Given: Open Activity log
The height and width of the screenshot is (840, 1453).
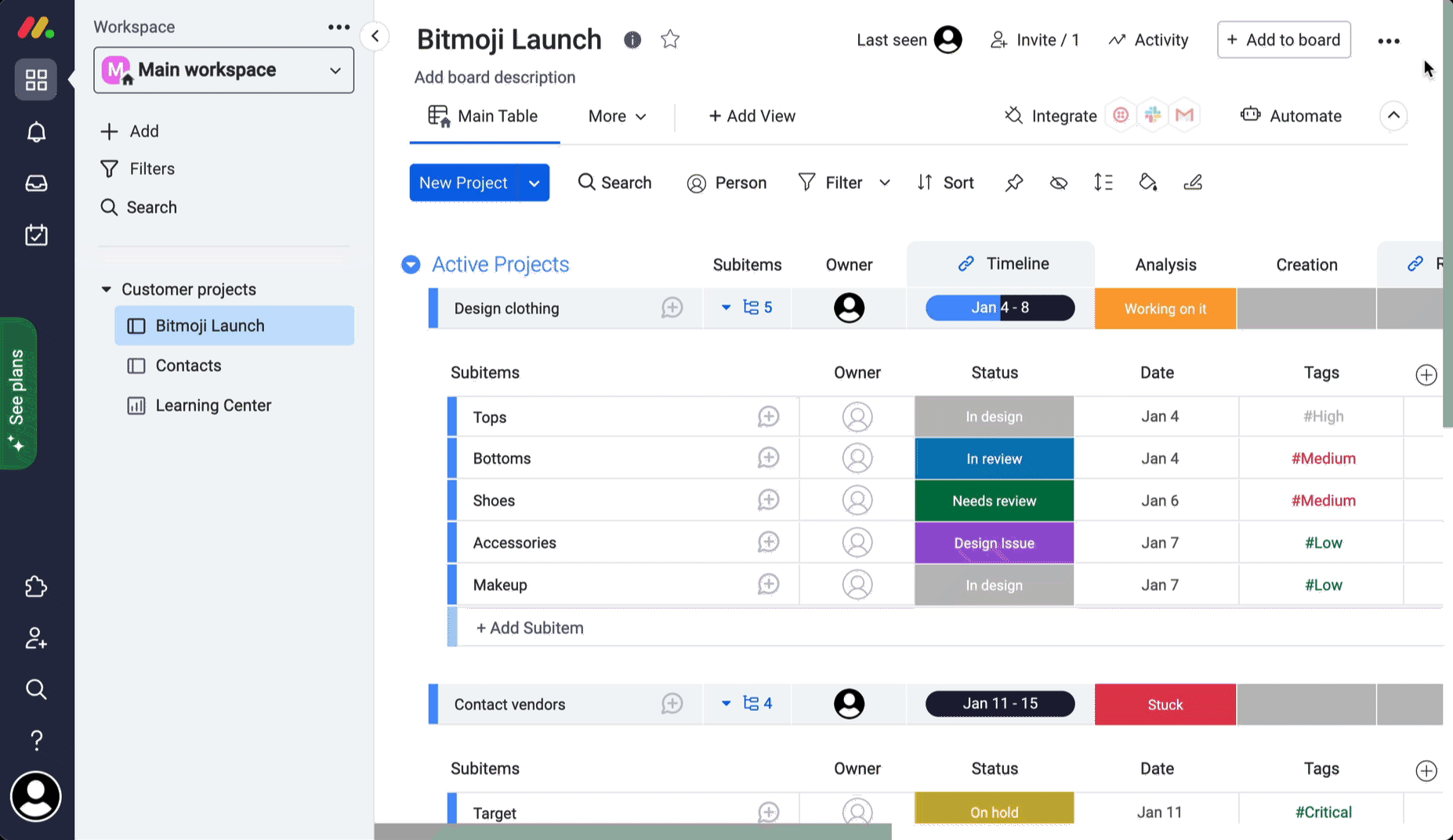Looking at the screenshot, I should point(1148,40).
